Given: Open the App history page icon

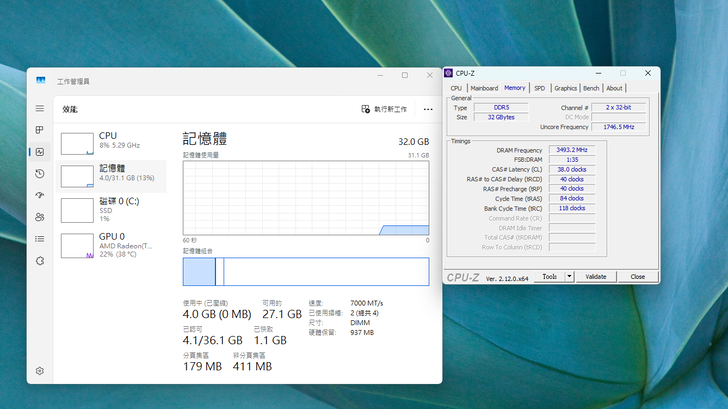Looking at the screenshot, I should pos(40,174).
